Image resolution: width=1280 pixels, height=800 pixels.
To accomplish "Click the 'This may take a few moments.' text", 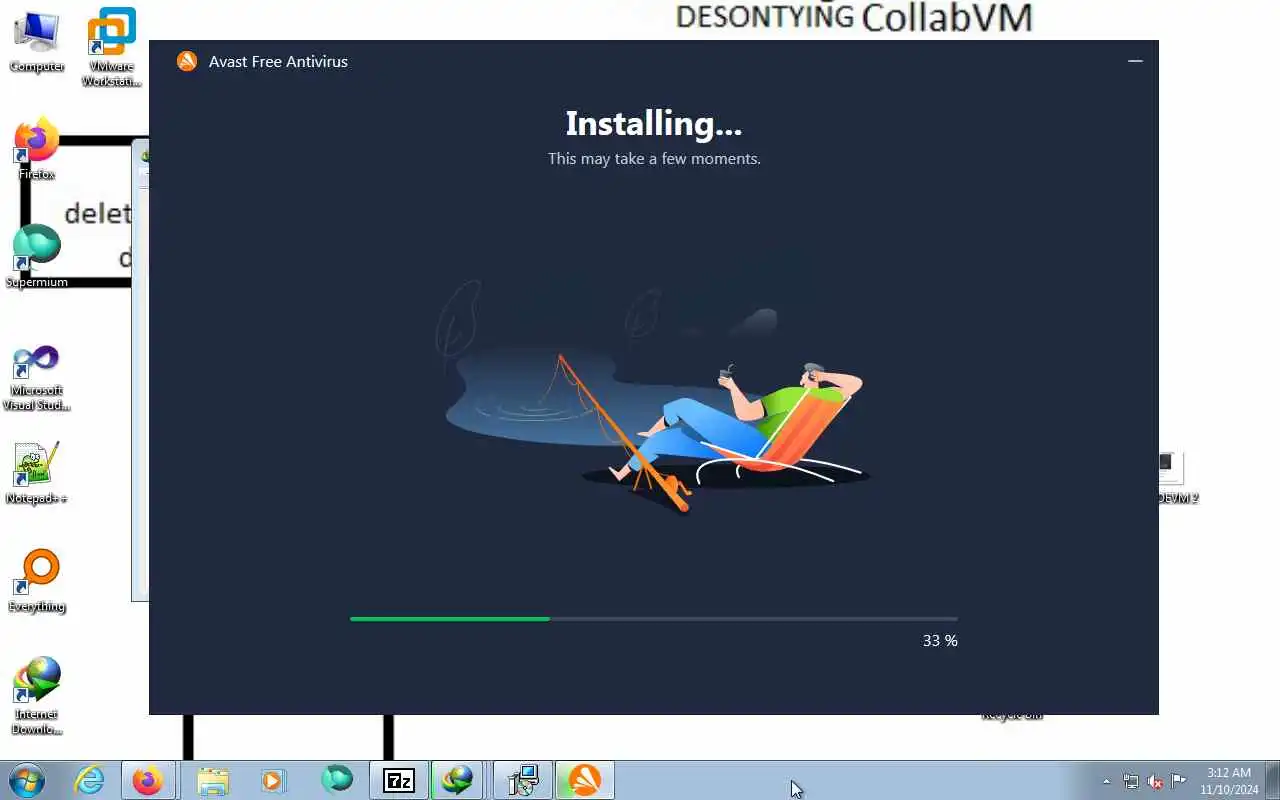I will (x=654, y=158).
